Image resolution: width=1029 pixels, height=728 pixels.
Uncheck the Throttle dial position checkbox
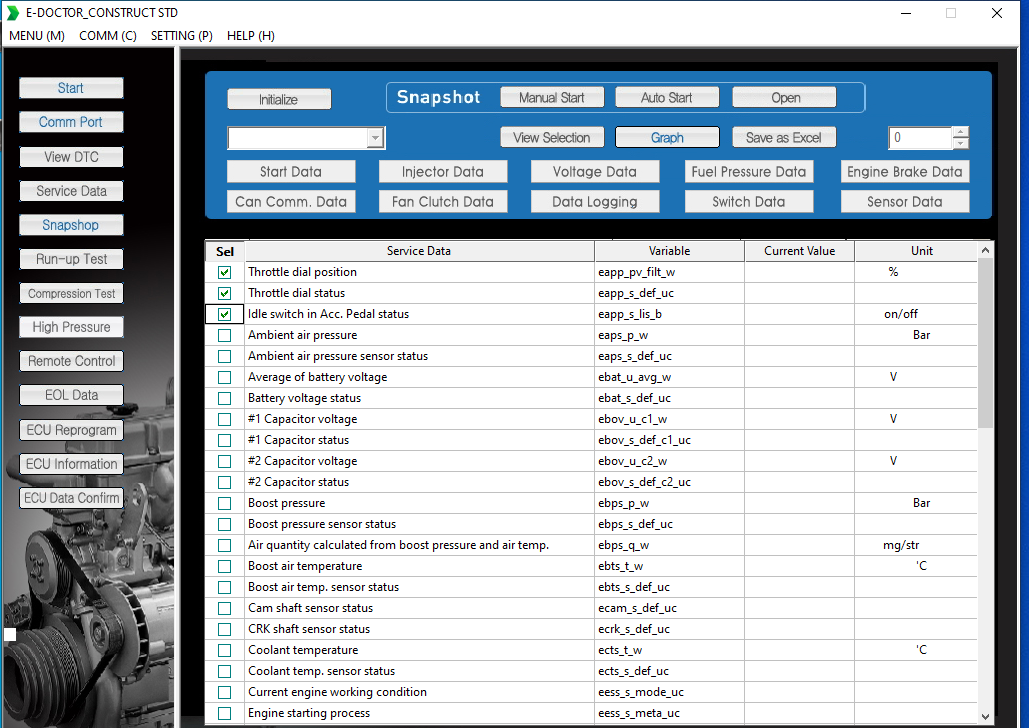pyautogui.click(x=224, y=272)
